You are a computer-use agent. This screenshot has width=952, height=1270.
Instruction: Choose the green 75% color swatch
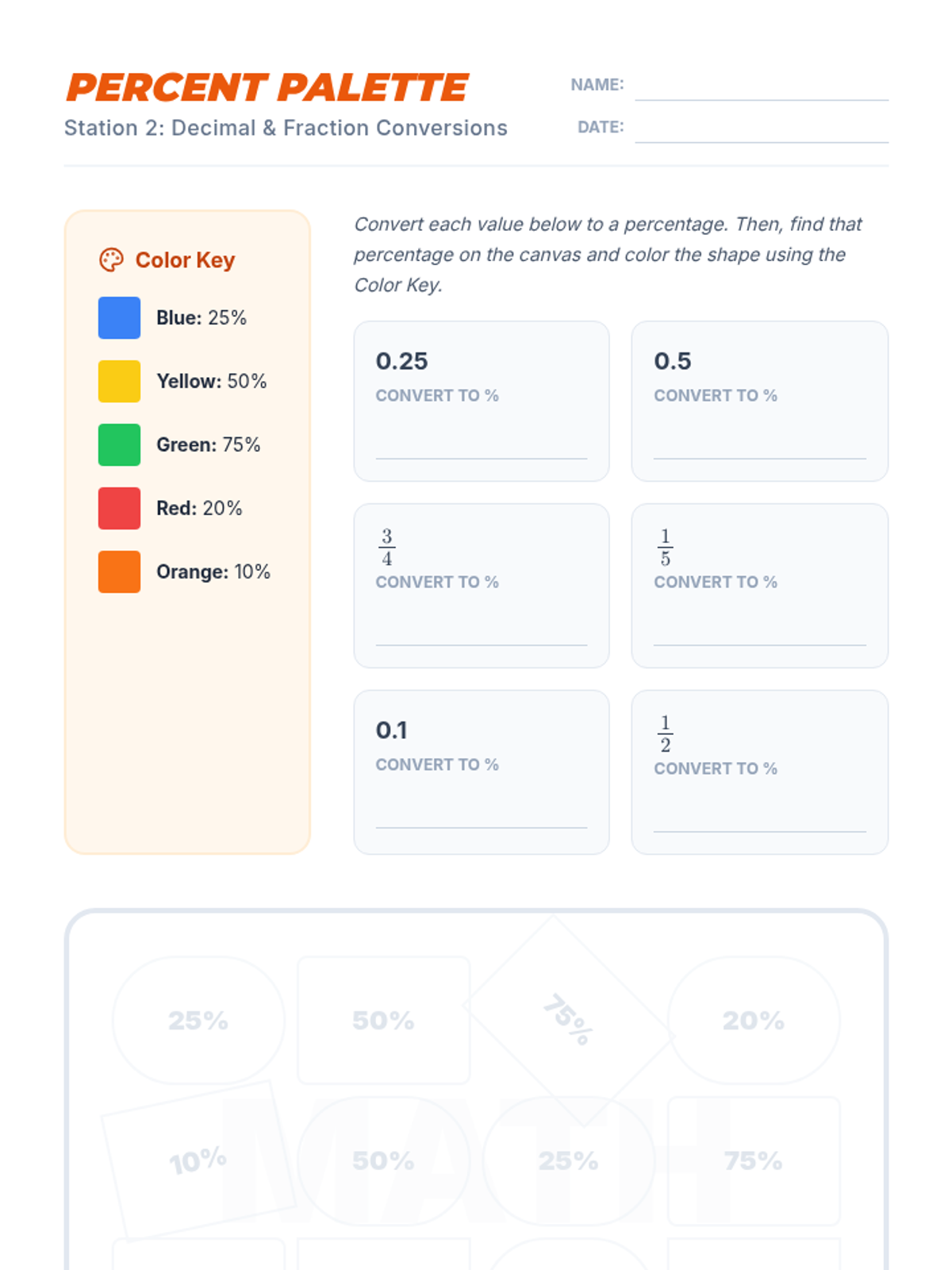click(119, 444)
